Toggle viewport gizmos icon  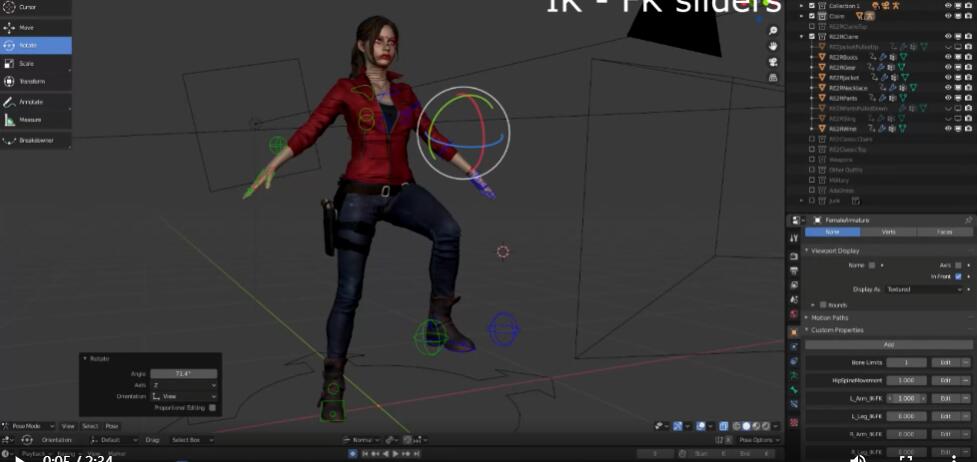tap(680, 426)
